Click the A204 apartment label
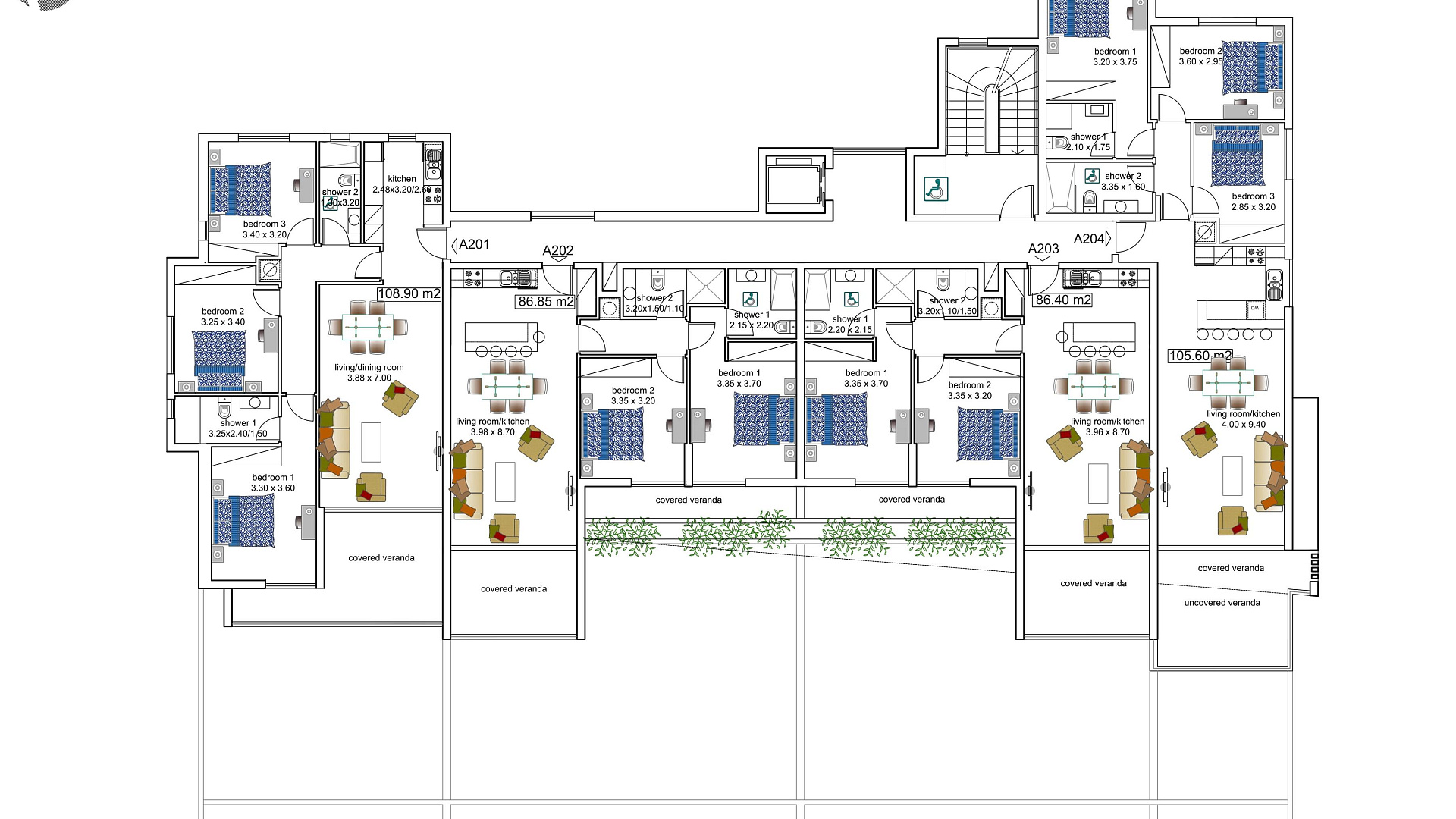This screenshot has width=1456, height=819. pos(1089,239)
